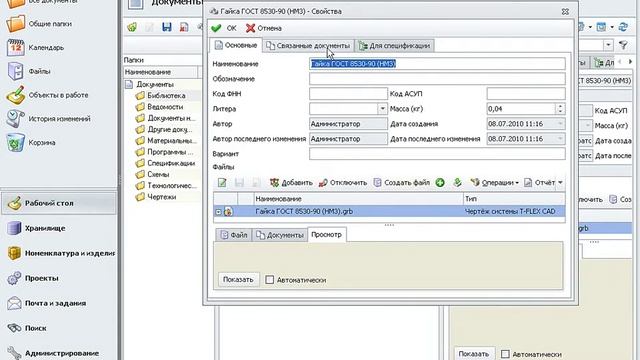Click green plus circle icon in Файлы toolbar
The height and width of the screenshot is (360, 640).
pos(440,182)
